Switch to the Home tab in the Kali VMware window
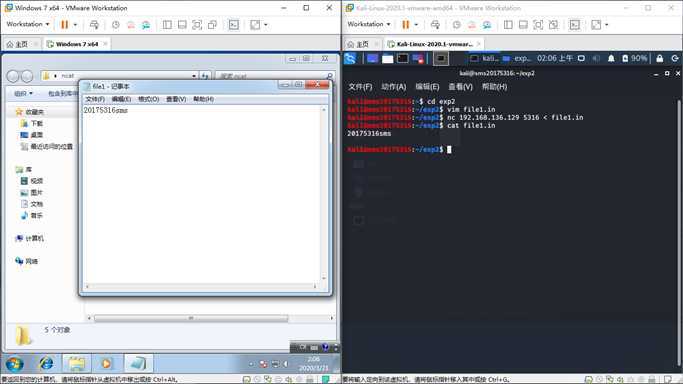The image size is (683, 384). (359, 44)
